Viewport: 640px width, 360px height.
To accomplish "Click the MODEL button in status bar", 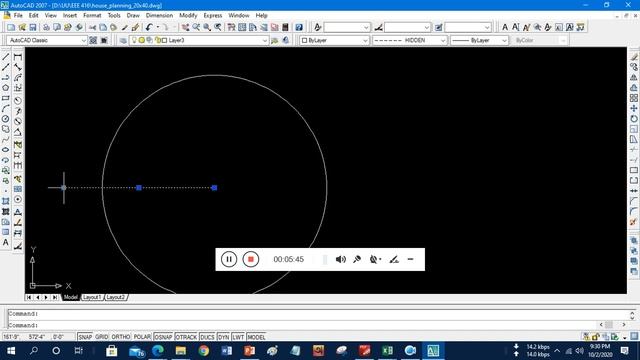I will (x=256, y=337).
